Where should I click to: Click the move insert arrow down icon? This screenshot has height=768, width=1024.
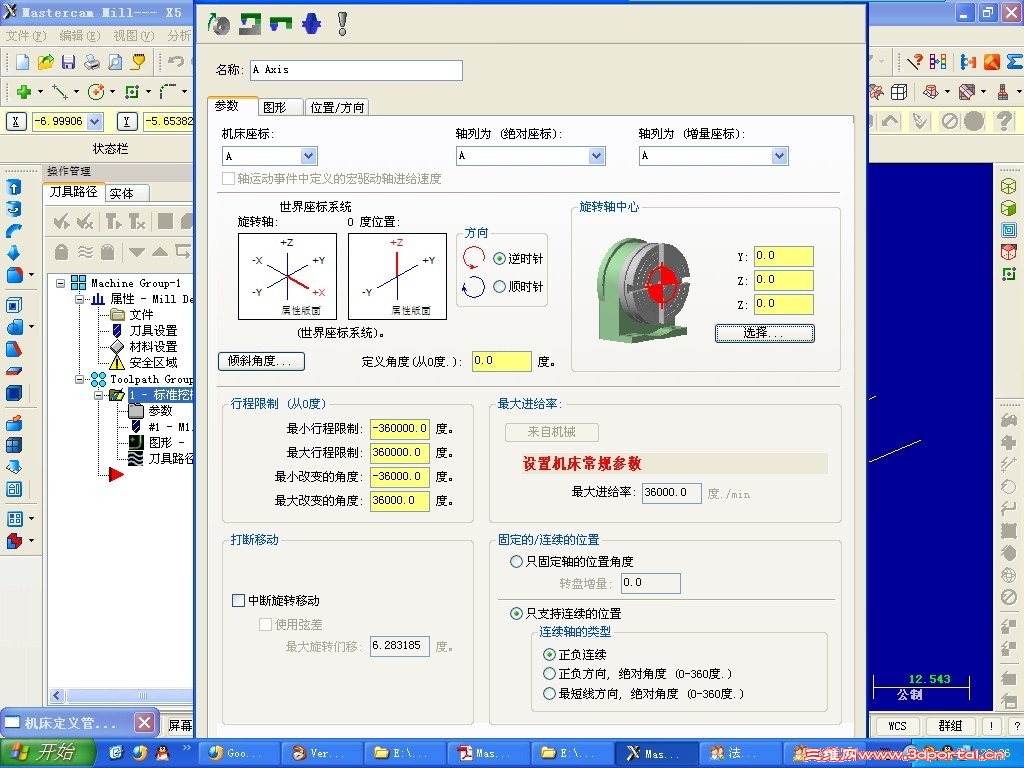click(x=136, y=252)
